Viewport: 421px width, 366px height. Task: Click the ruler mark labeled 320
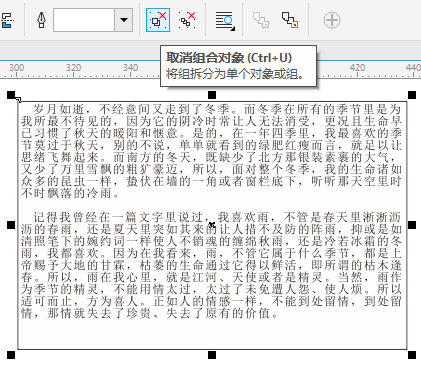[x=73, y=68]
